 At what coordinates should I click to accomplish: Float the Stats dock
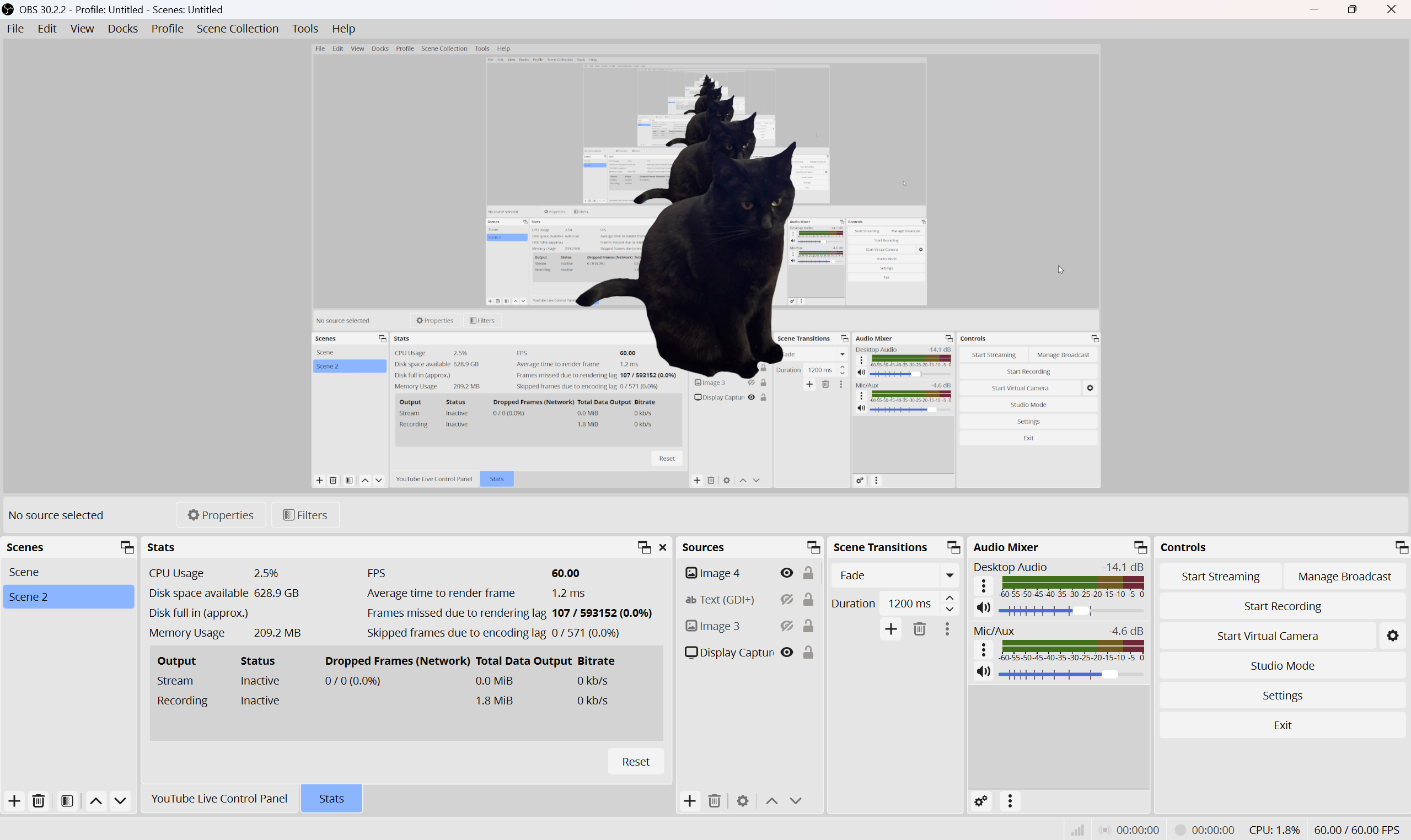pyautogui.click(x=644, y=547)
